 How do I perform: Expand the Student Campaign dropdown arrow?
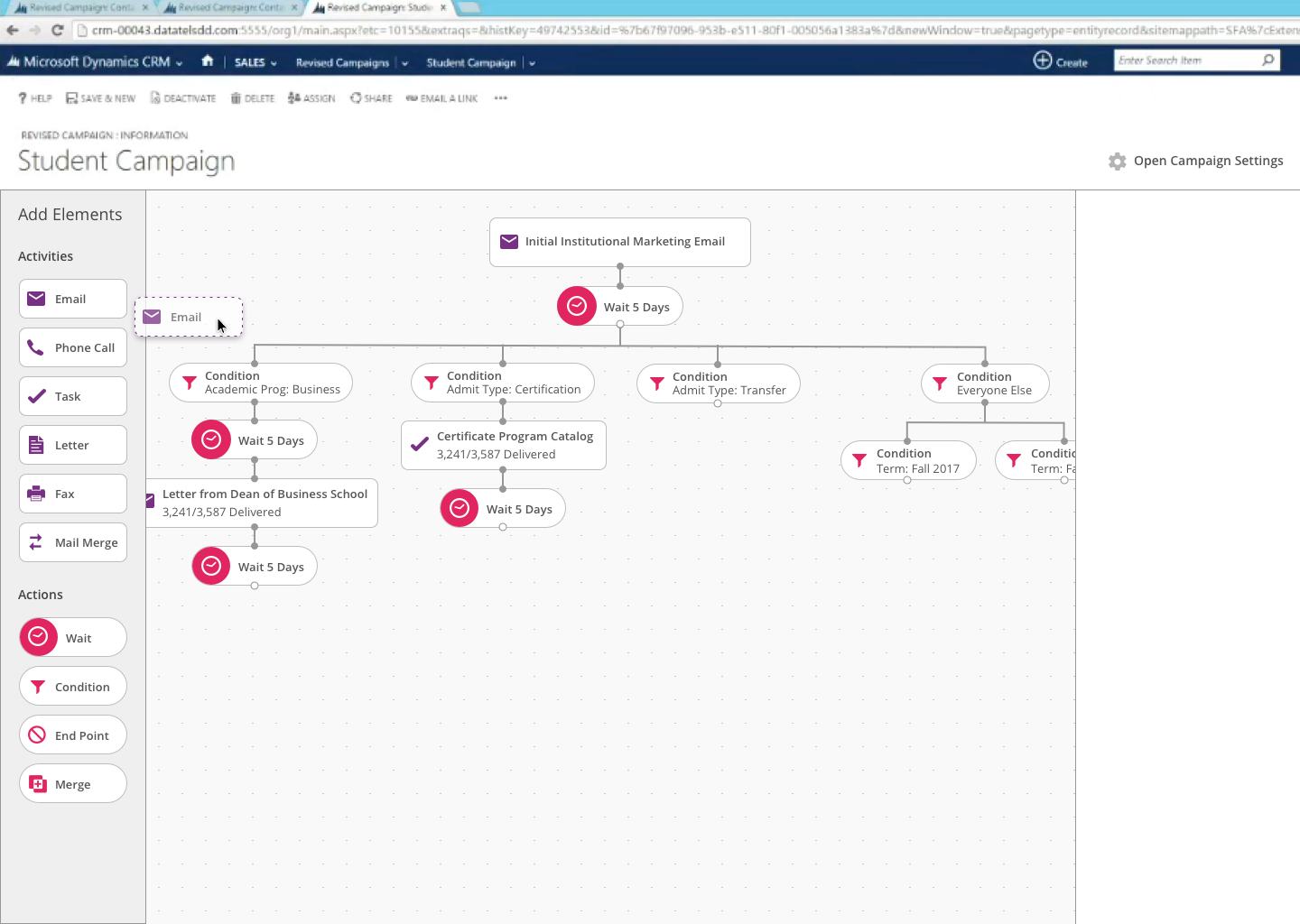coord(532,63)
